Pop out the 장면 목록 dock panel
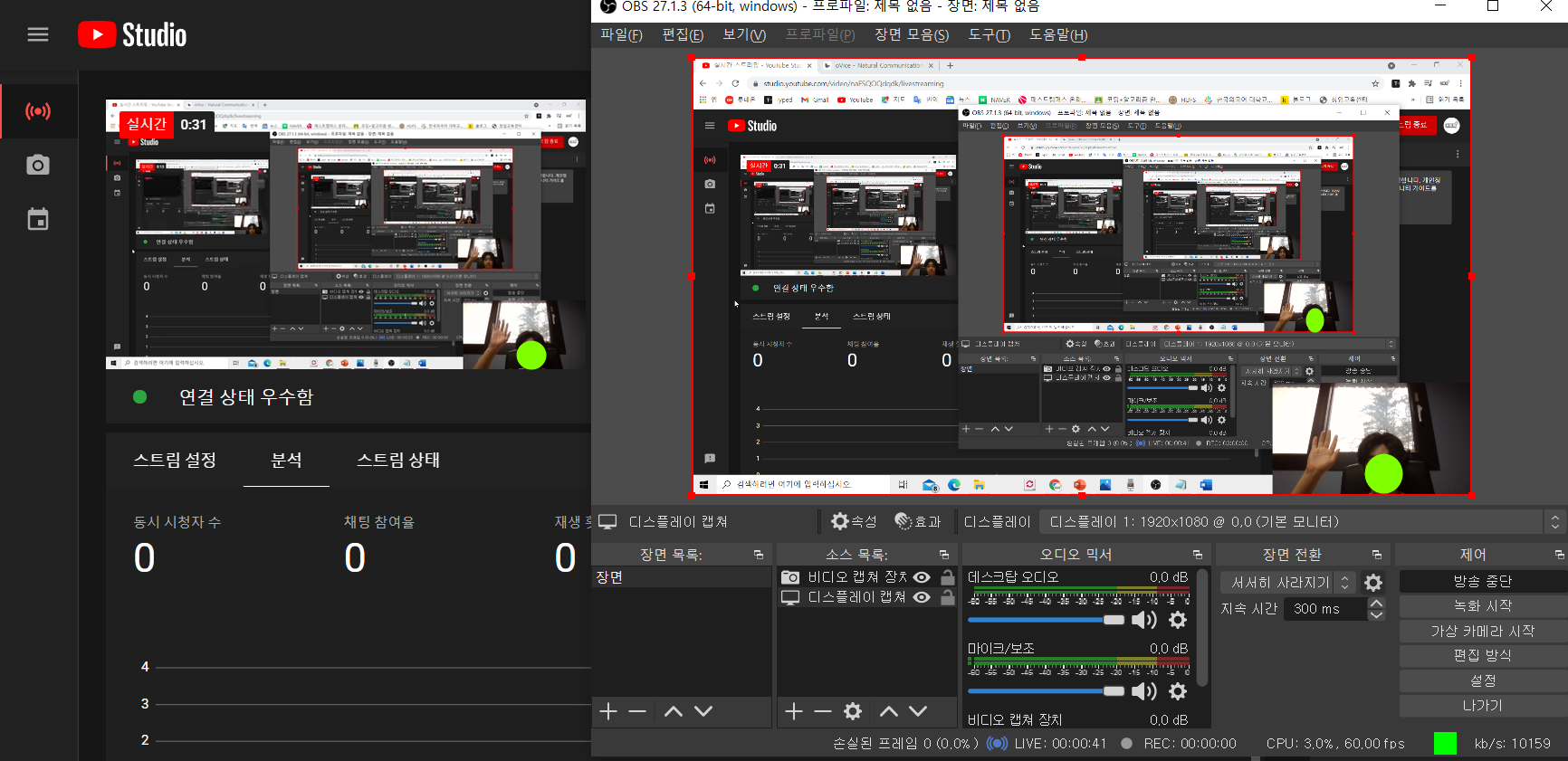1568x761 pixels. tap(759, 555)
